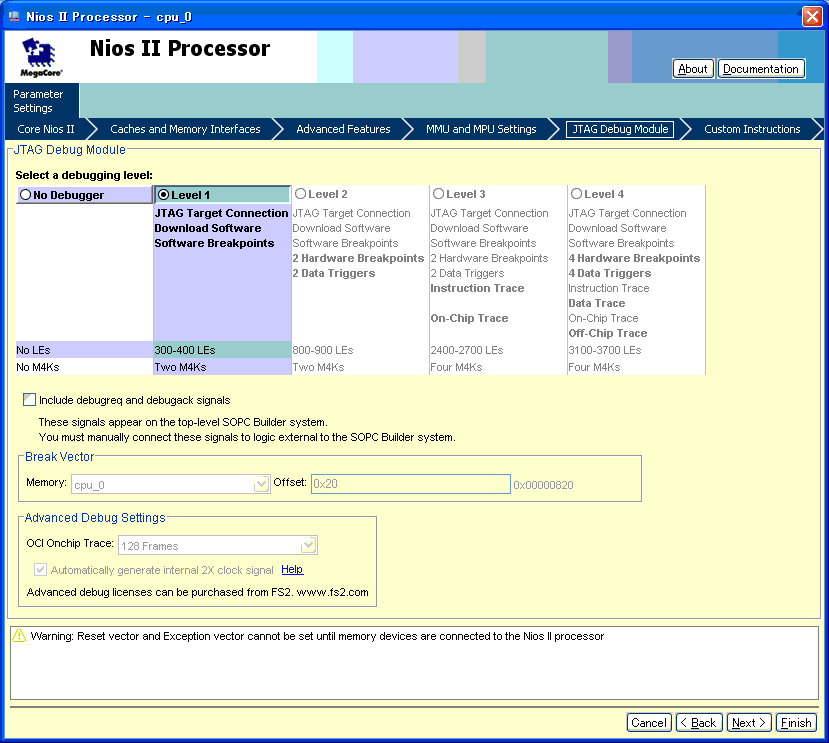Click 2 Hardware Breakpoints under Level 2

[x=358, y=258]
